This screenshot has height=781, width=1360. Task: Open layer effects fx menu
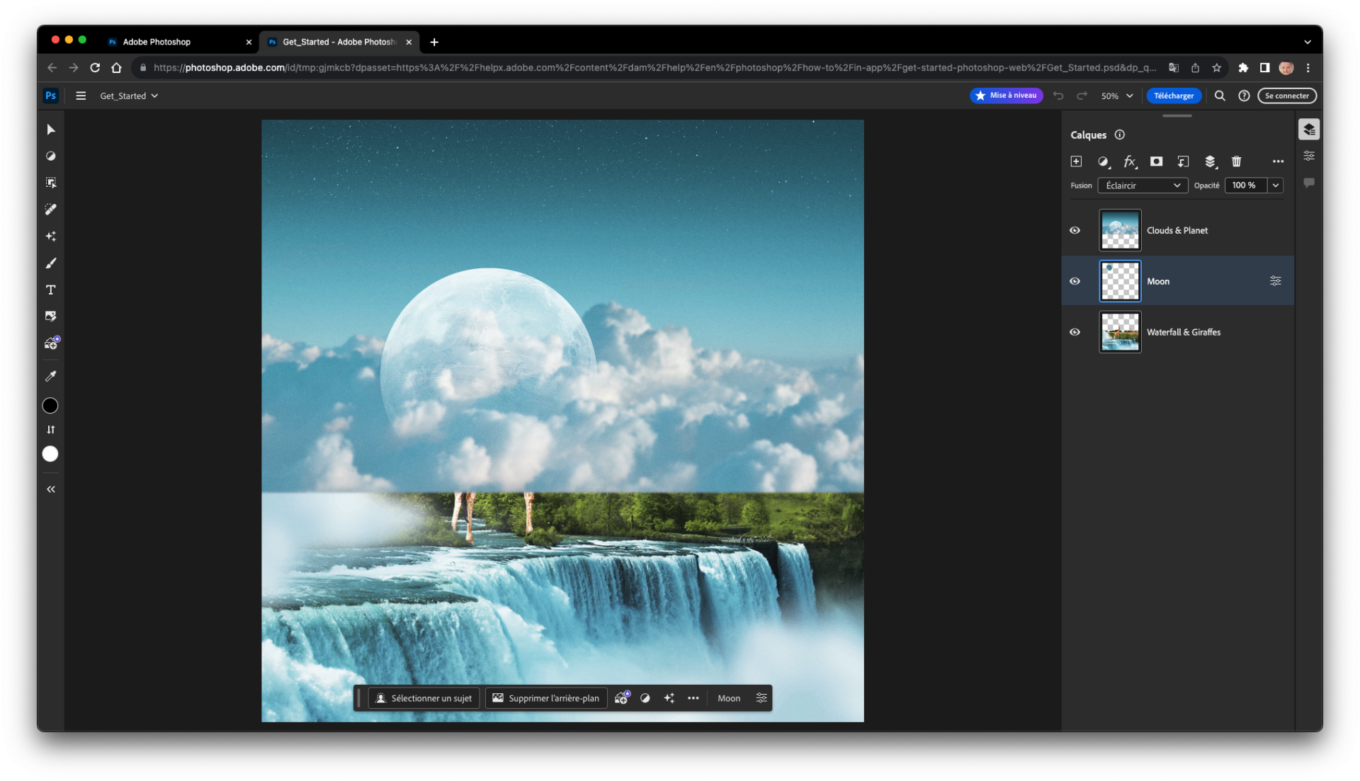click(x=1130, y=161)
